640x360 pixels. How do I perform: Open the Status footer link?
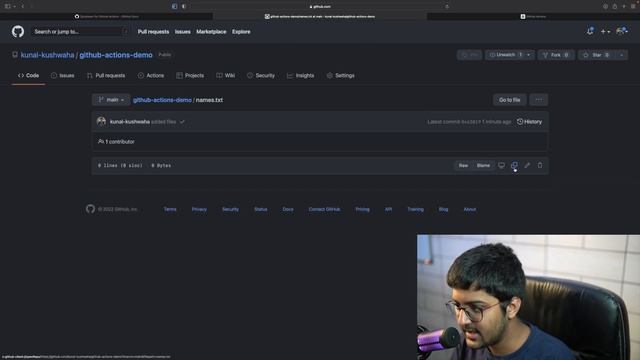pyautogui.click(x=260, y=209)
